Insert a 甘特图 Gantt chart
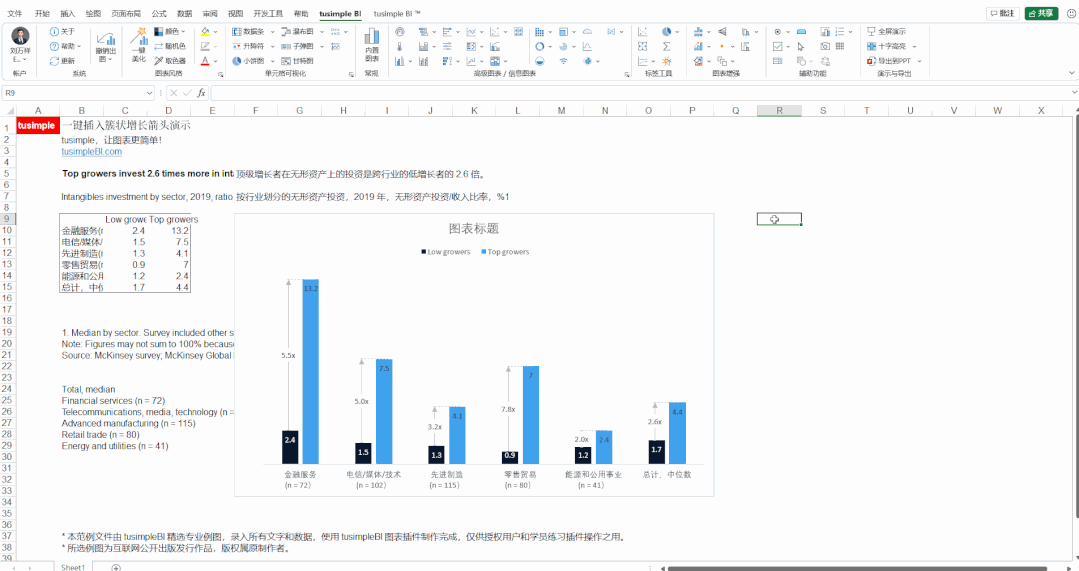 tap(297, 61)
